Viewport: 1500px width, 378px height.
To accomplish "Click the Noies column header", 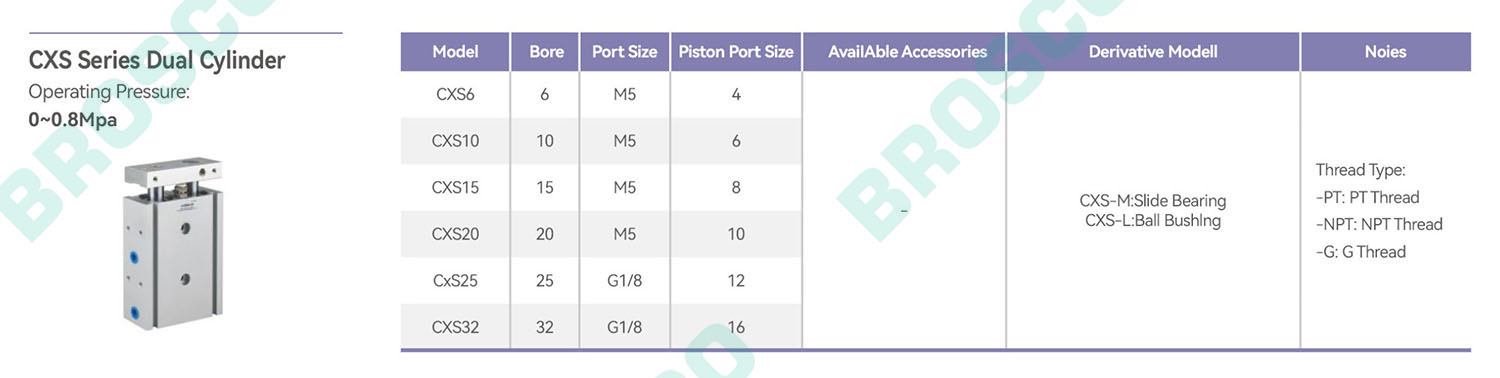I will (1385, 52).
